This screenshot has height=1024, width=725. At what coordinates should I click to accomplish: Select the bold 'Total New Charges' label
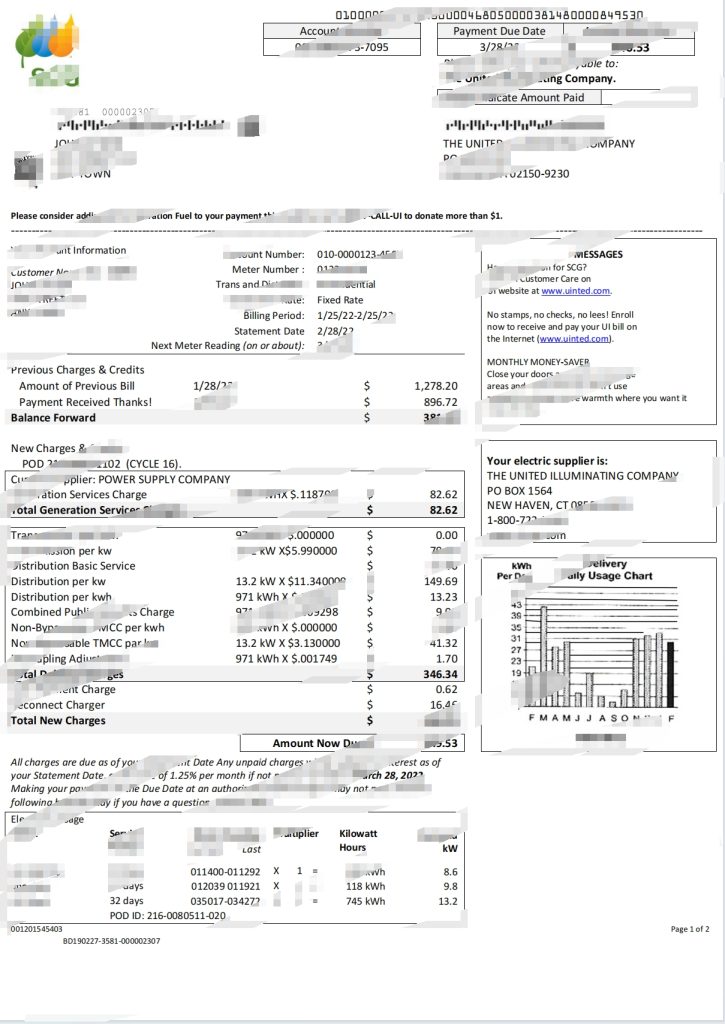pyautogui.click(x=58, y=721)
